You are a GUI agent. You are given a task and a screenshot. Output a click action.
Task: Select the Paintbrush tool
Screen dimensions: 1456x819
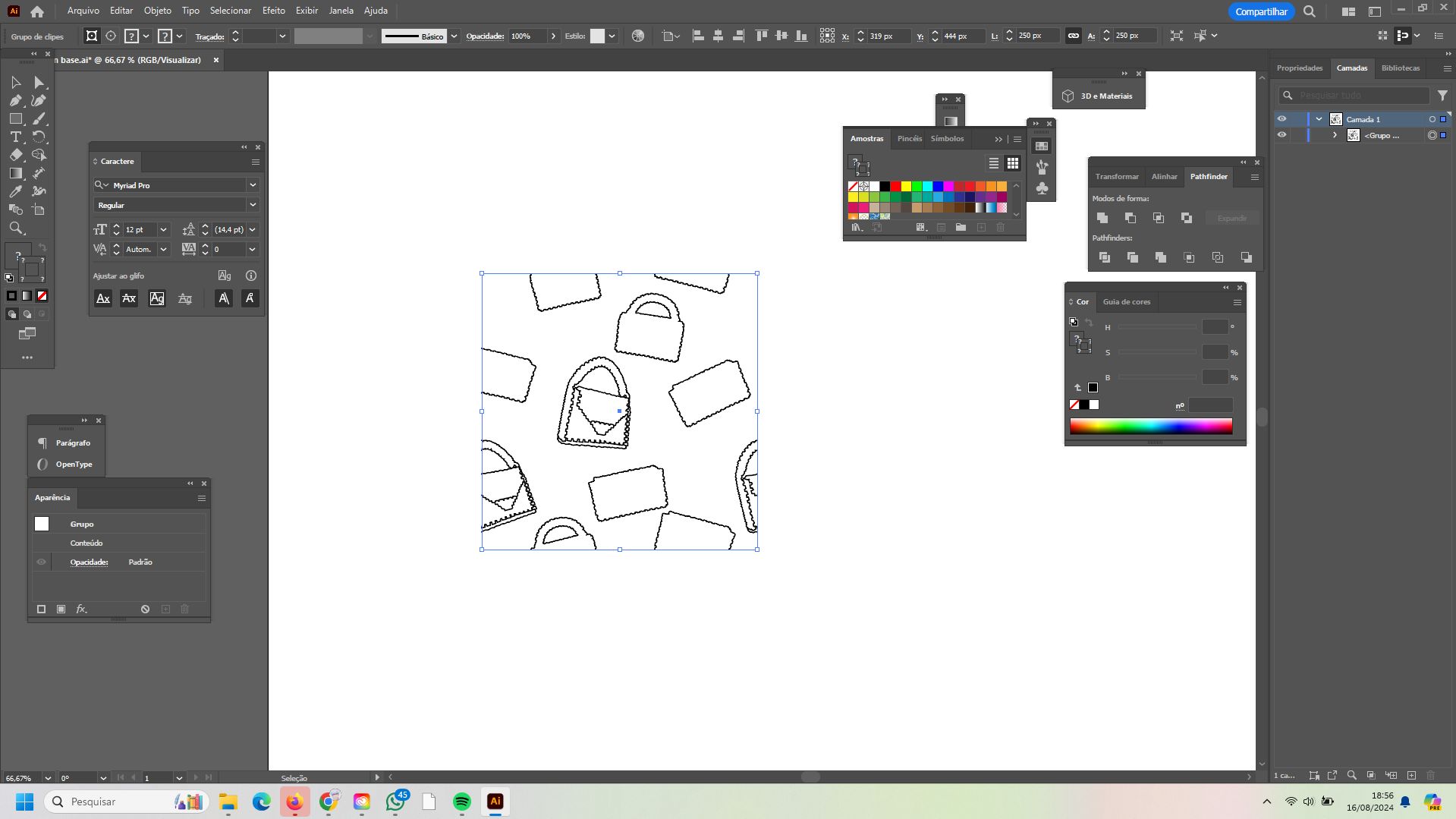coord(39,118)
